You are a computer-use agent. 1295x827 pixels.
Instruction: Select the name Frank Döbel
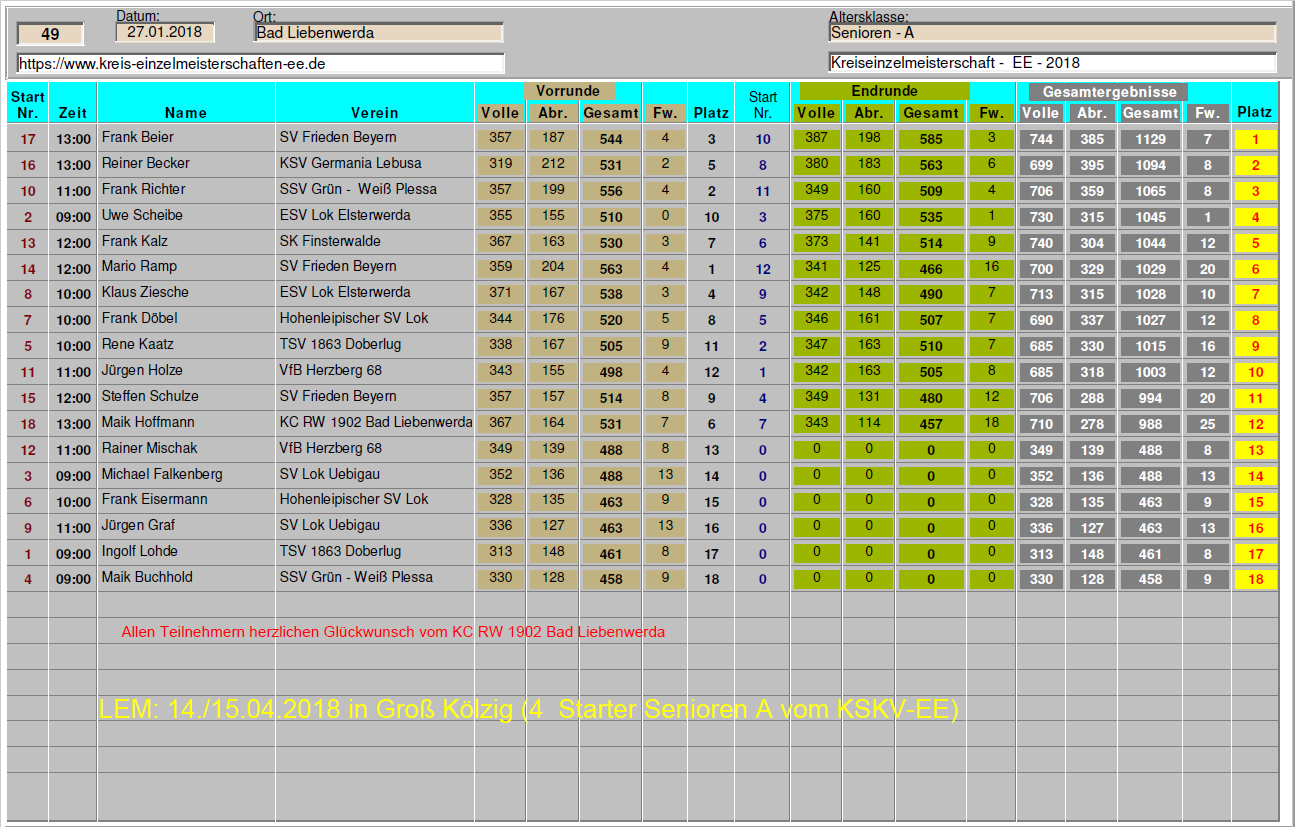(x=140, y=318)
